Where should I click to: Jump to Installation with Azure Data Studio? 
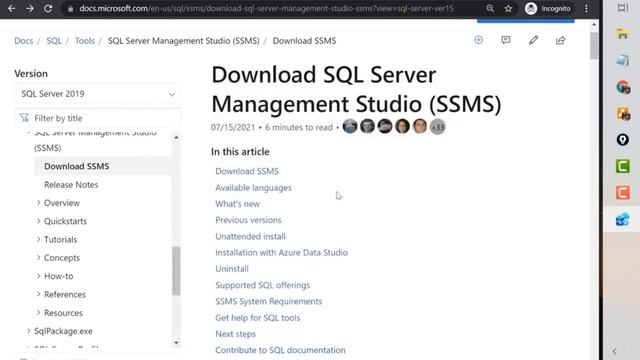[282, 253]
